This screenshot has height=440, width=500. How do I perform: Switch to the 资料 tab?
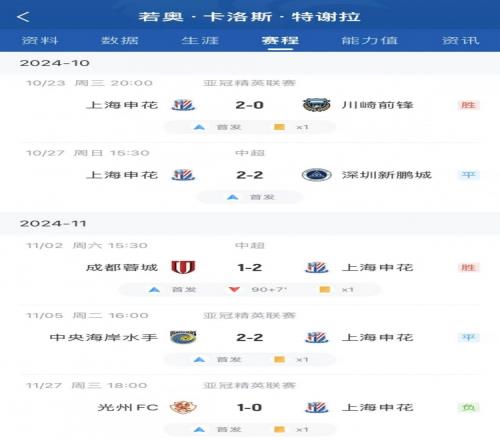pyautogui.click(x=40, y=40)
